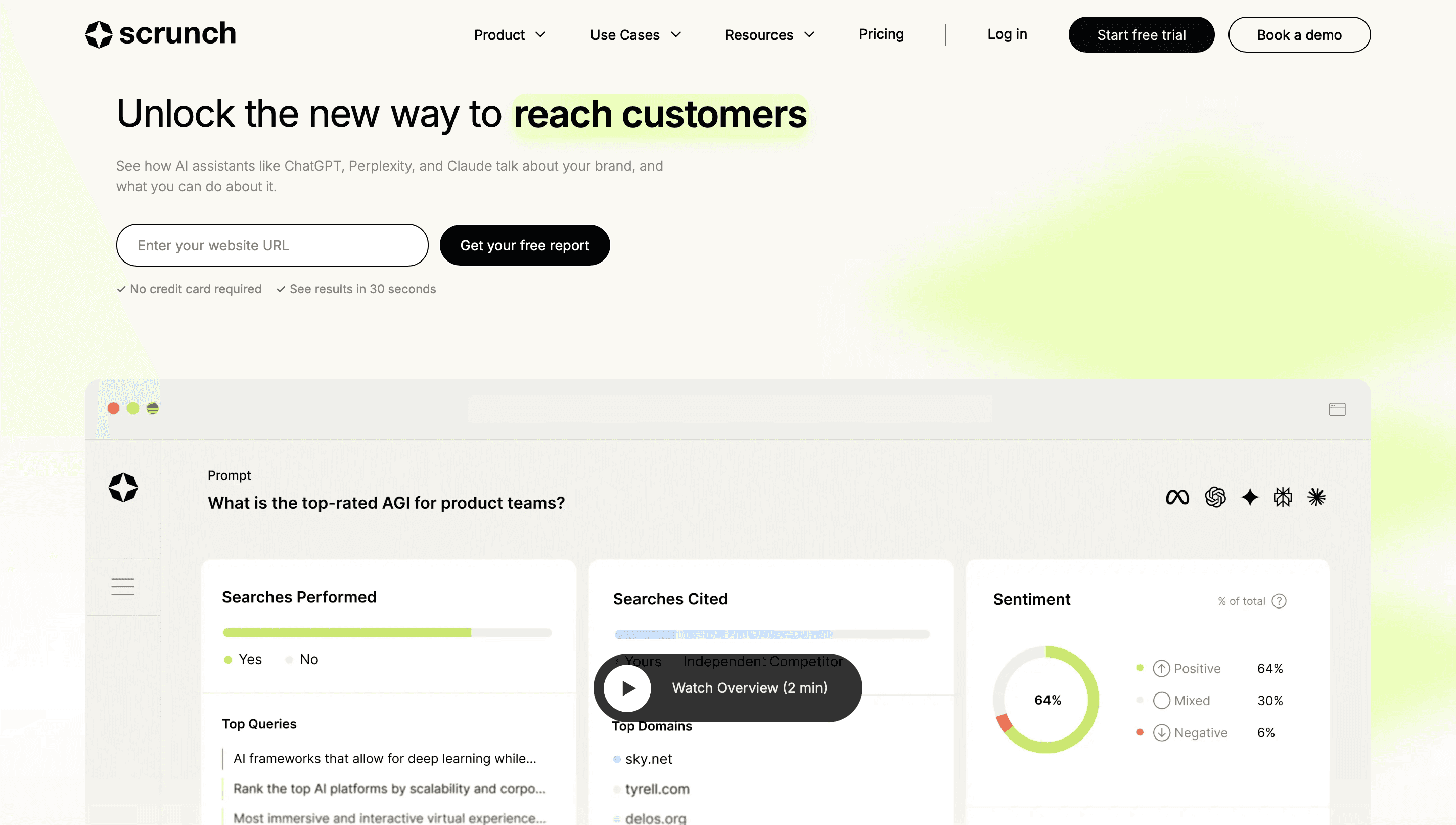Expand the Product dropdown
1456x825 pixels.
509,34
